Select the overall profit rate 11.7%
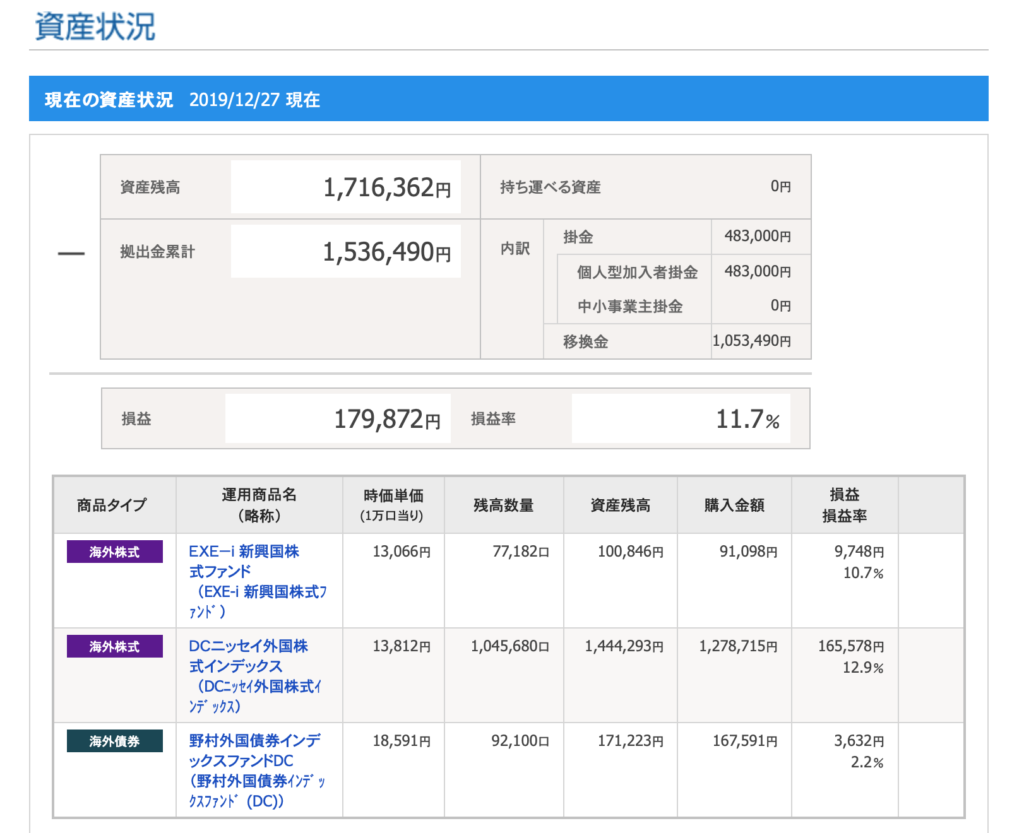The image size is (1024, 833). pos(748,419)
